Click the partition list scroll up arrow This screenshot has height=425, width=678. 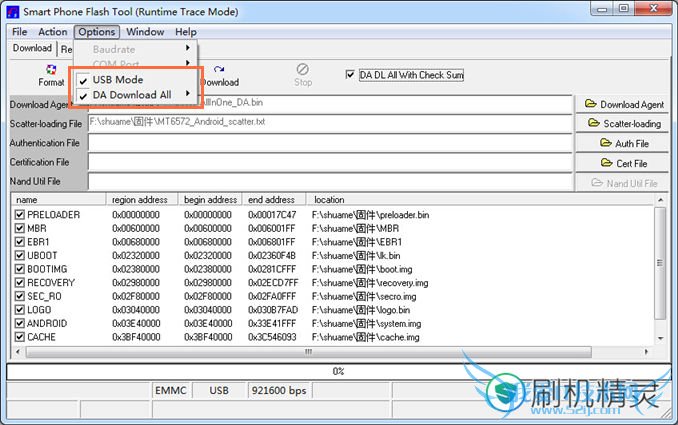point(660,200)
